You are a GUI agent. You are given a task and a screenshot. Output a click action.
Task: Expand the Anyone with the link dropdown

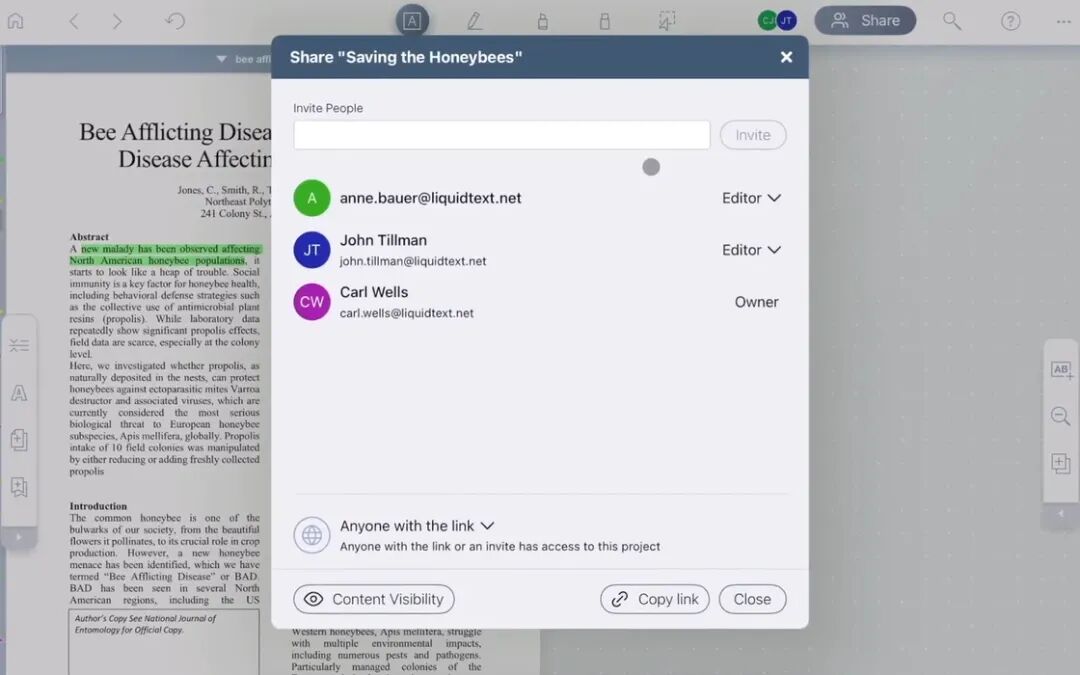tap(417, 526)
